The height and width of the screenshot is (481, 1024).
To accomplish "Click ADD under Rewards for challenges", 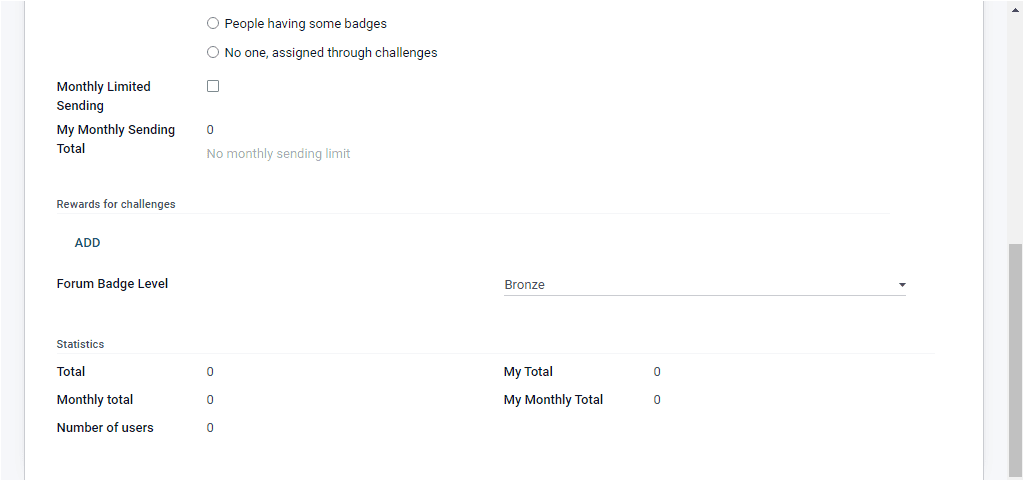I will click(x=88, y=243).
